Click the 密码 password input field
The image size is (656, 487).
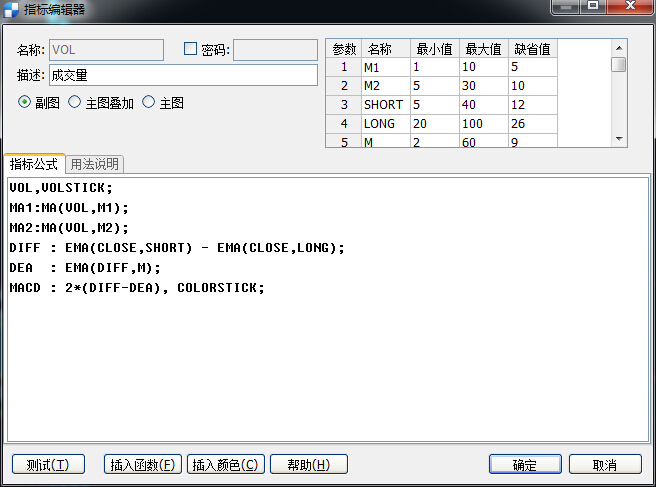coord(275,49)
